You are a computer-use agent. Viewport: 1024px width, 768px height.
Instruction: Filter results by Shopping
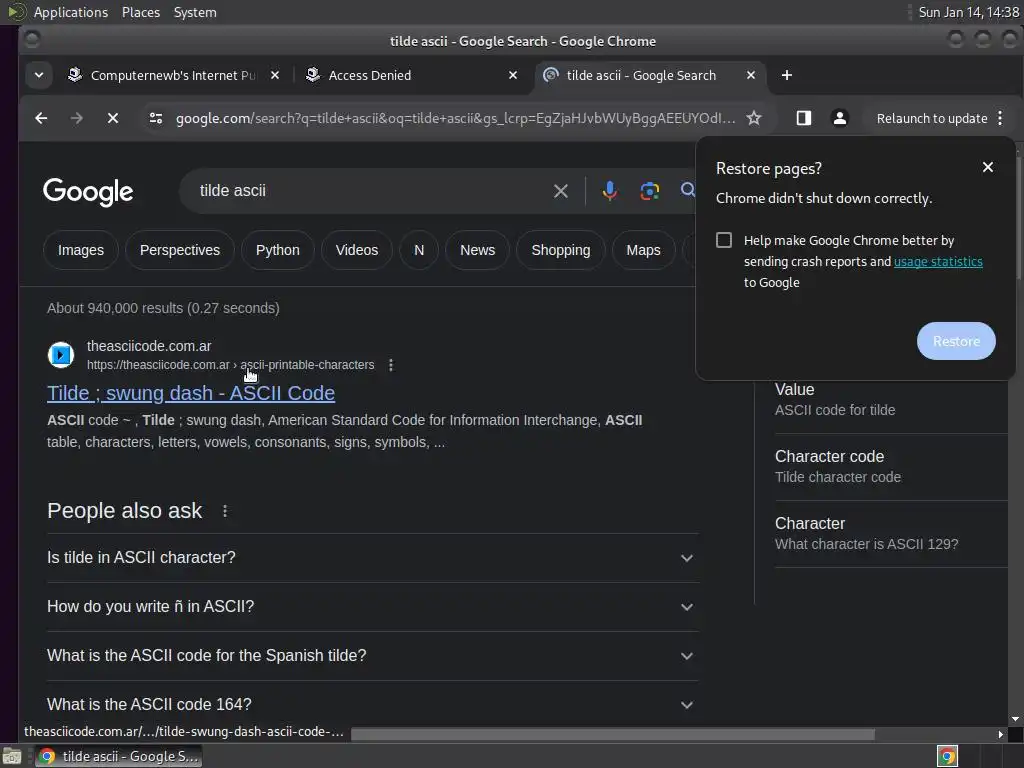tap(561, 250)
